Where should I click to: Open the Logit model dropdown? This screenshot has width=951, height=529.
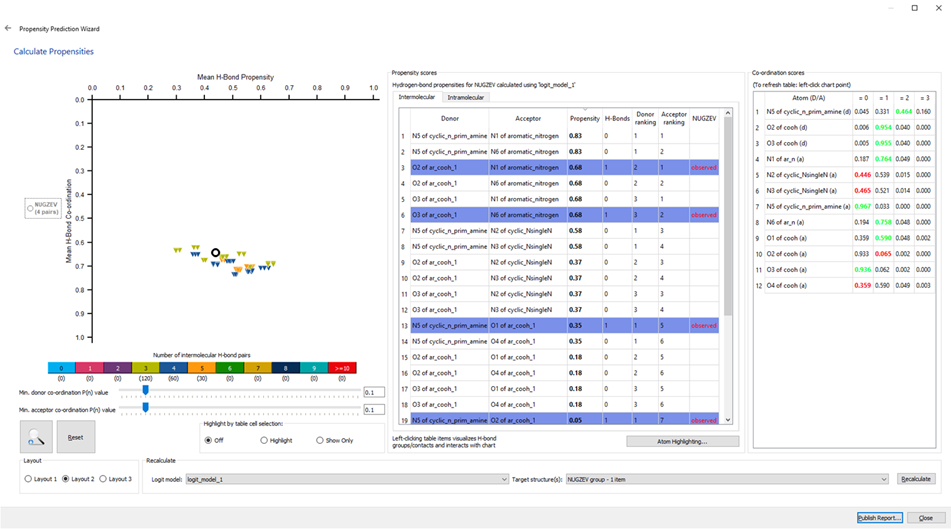click(347, 479)
